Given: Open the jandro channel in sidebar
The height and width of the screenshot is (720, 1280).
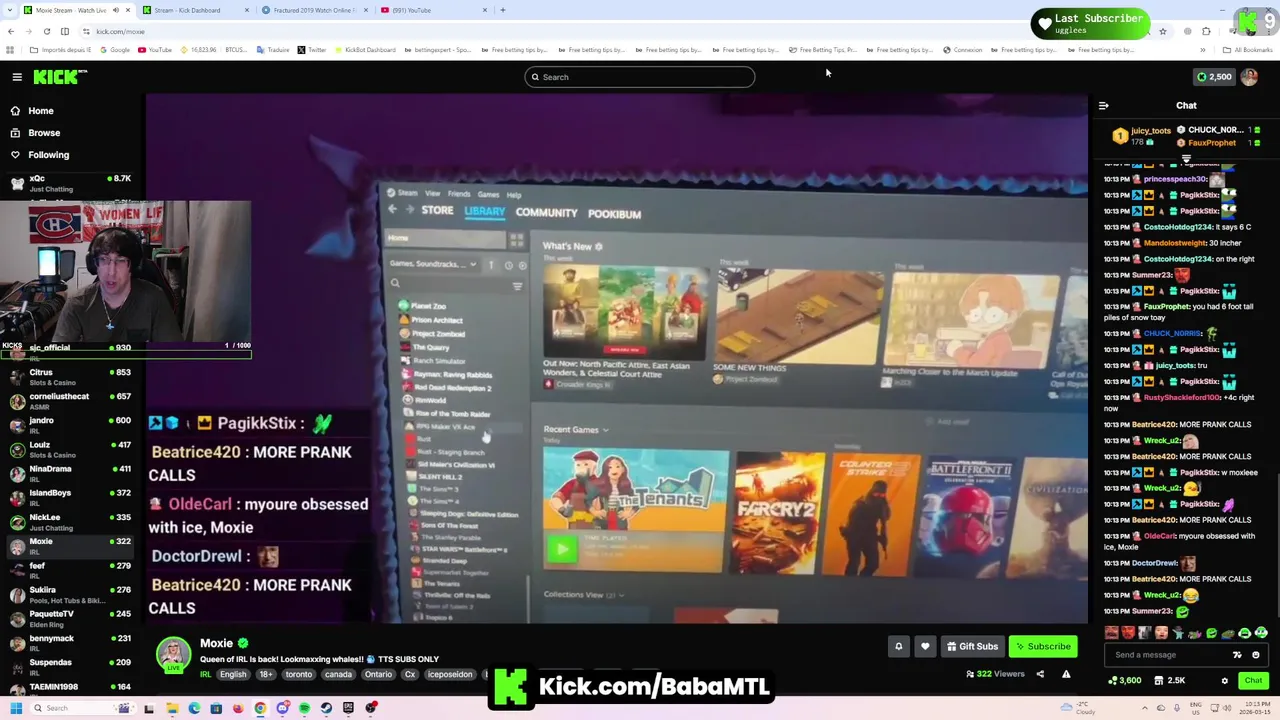Looking at the screenshot, I should pos(70,425).
